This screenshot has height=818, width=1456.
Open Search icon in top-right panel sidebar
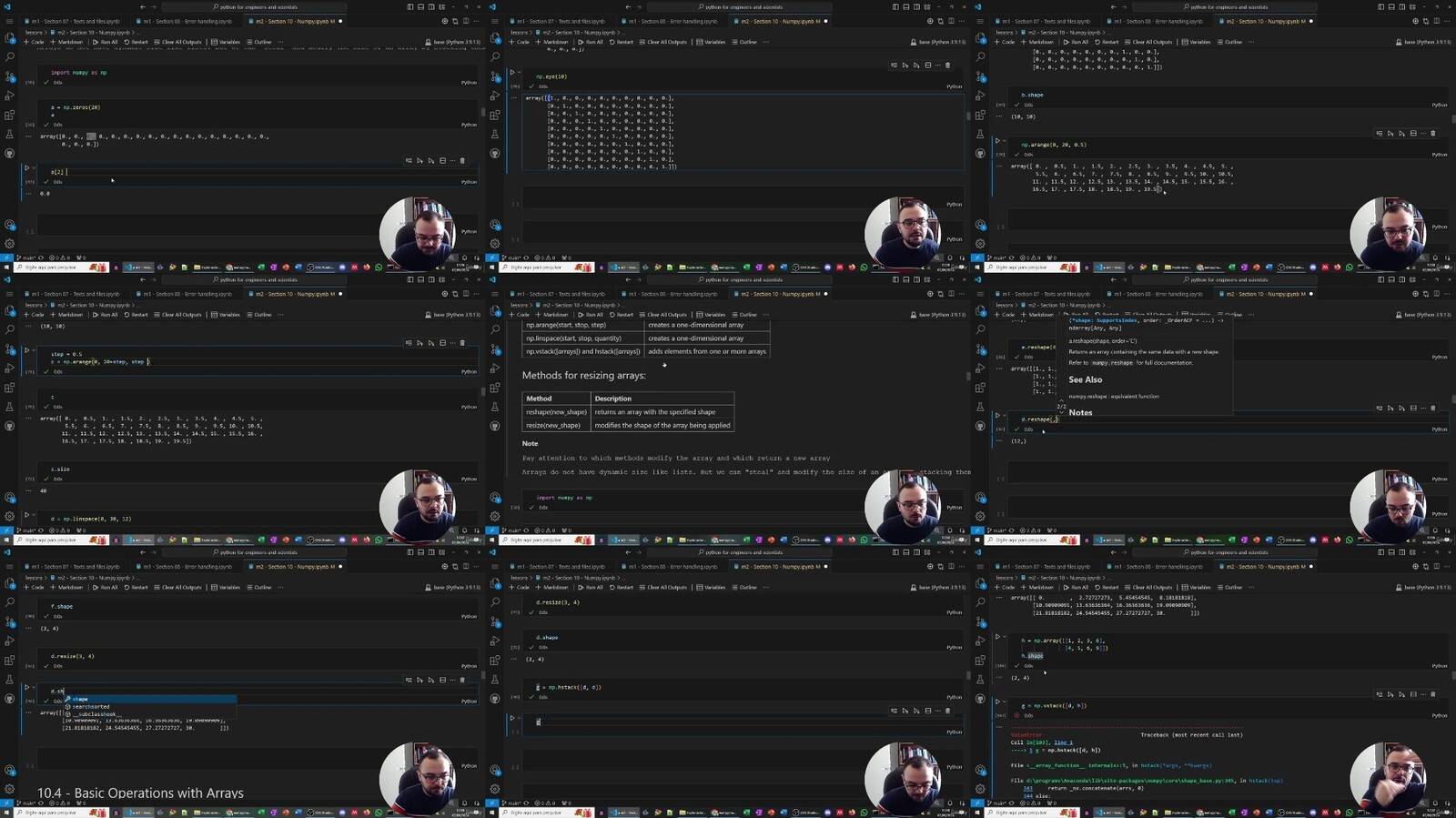980,56
